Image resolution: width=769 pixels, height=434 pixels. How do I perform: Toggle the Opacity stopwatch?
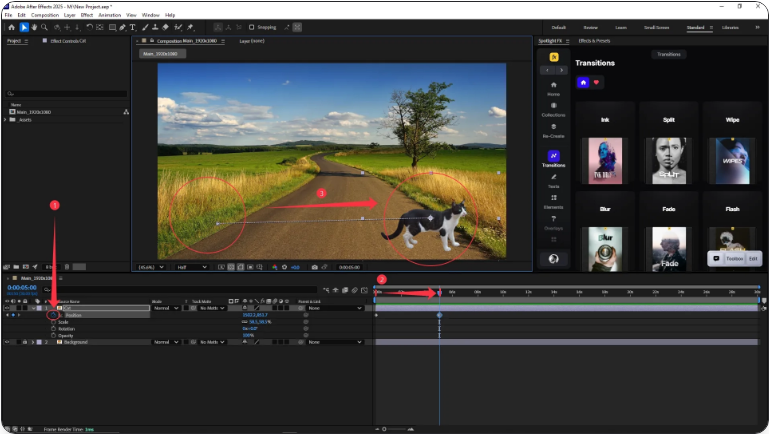[x=52, y=335]
